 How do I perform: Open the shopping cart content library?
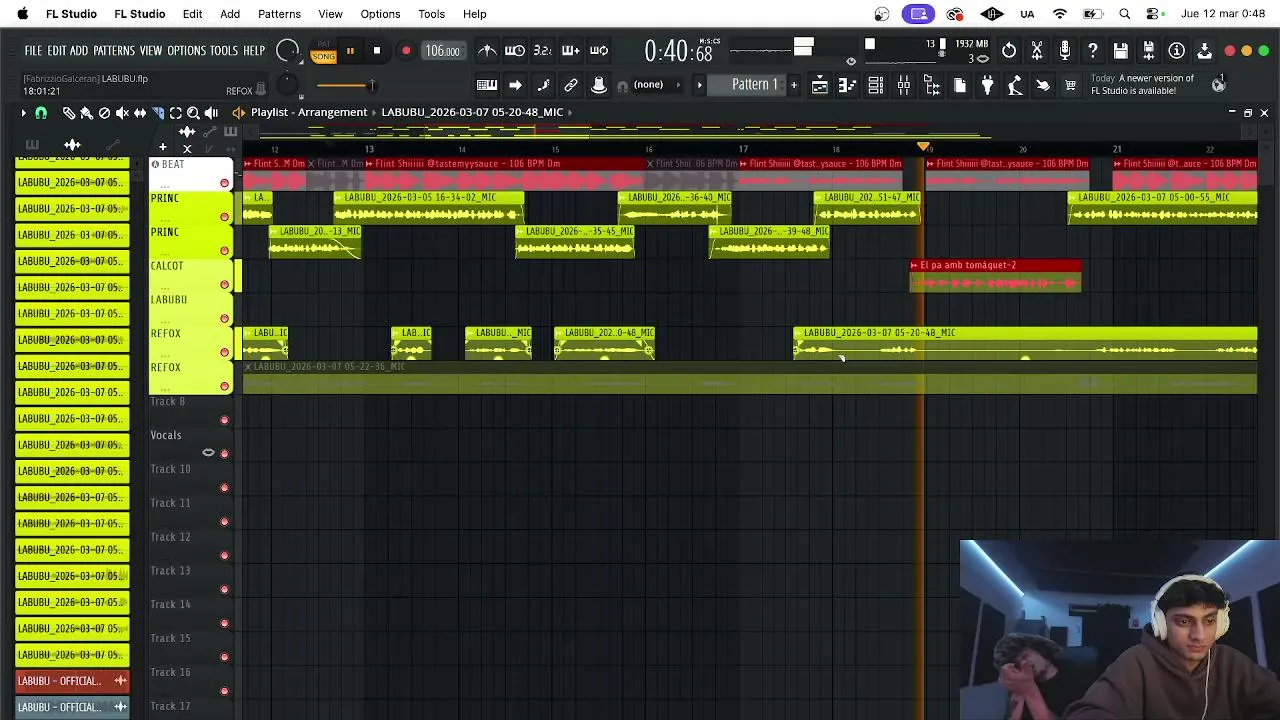click(1071, 85)
